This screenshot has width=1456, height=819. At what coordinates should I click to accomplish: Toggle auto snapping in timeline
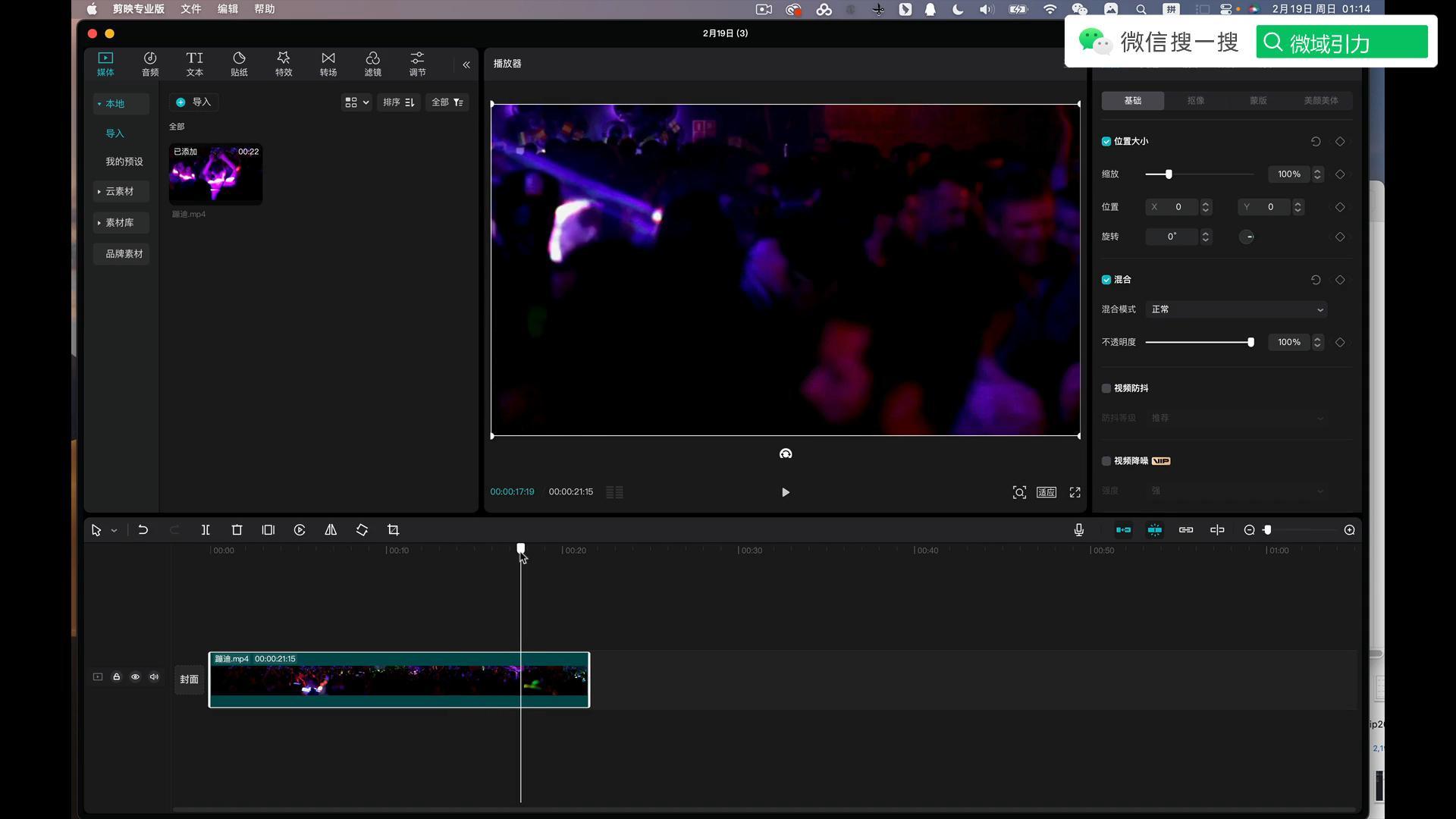click(1154, 530)
